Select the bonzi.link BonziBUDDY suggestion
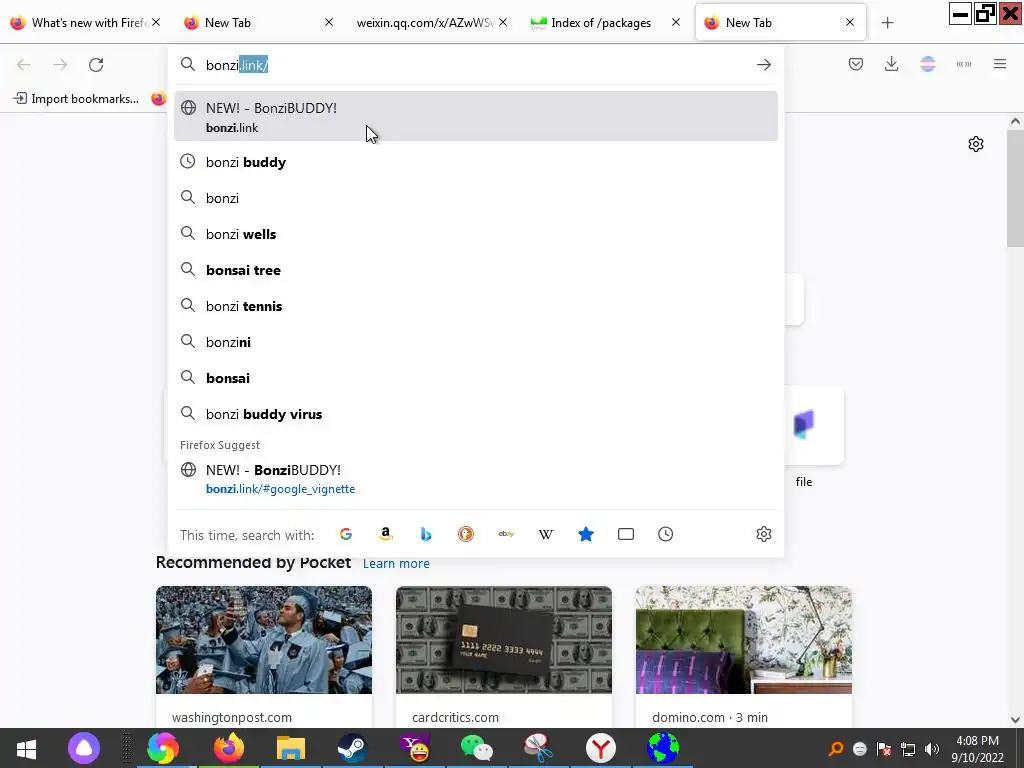The image size is (1024, 768). coord(475,116)
